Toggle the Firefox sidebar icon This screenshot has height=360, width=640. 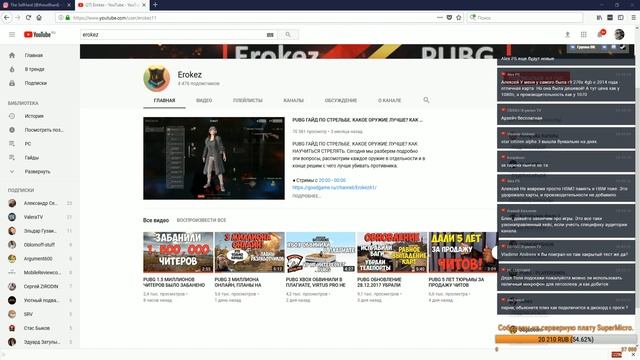click(x=621, y=18)
